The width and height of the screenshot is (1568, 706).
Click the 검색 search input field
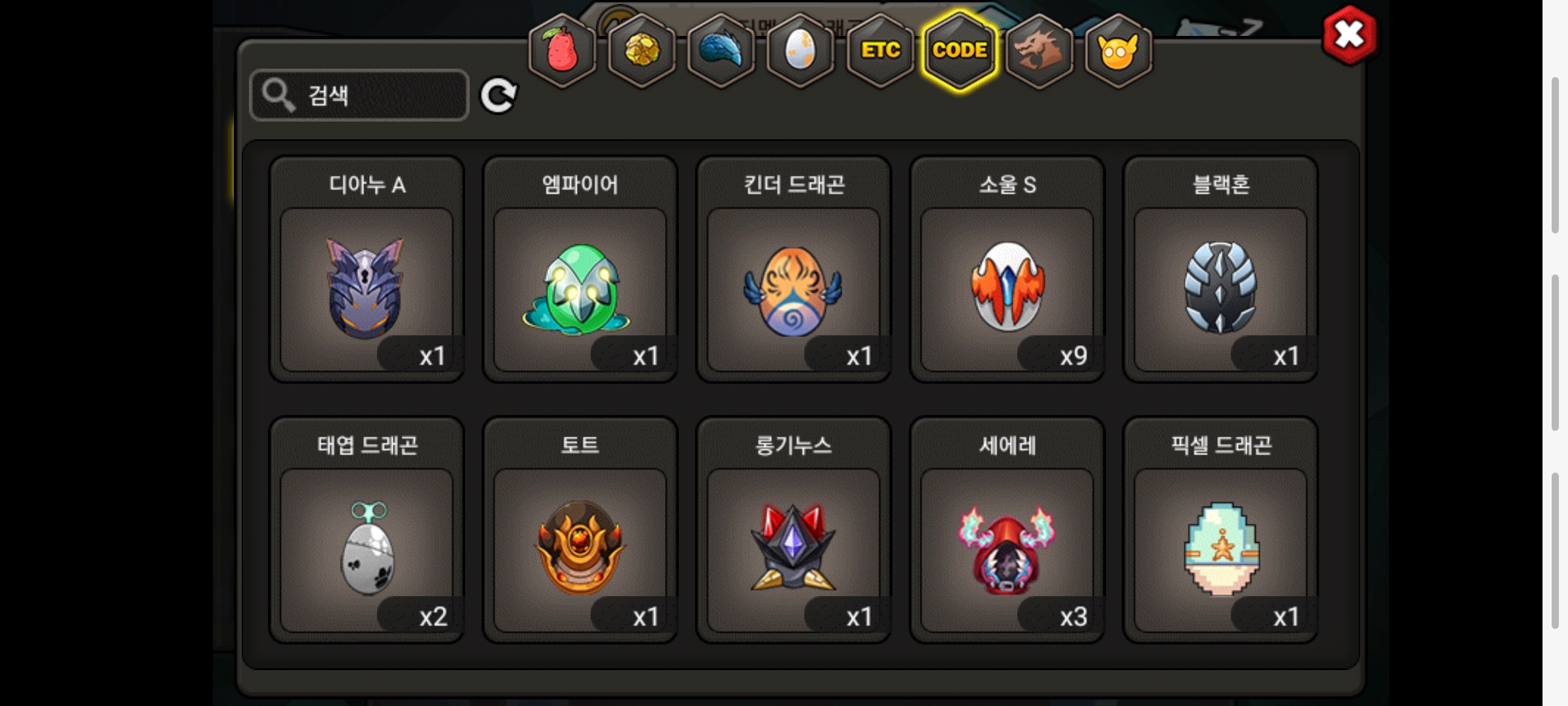pos(359,95)
